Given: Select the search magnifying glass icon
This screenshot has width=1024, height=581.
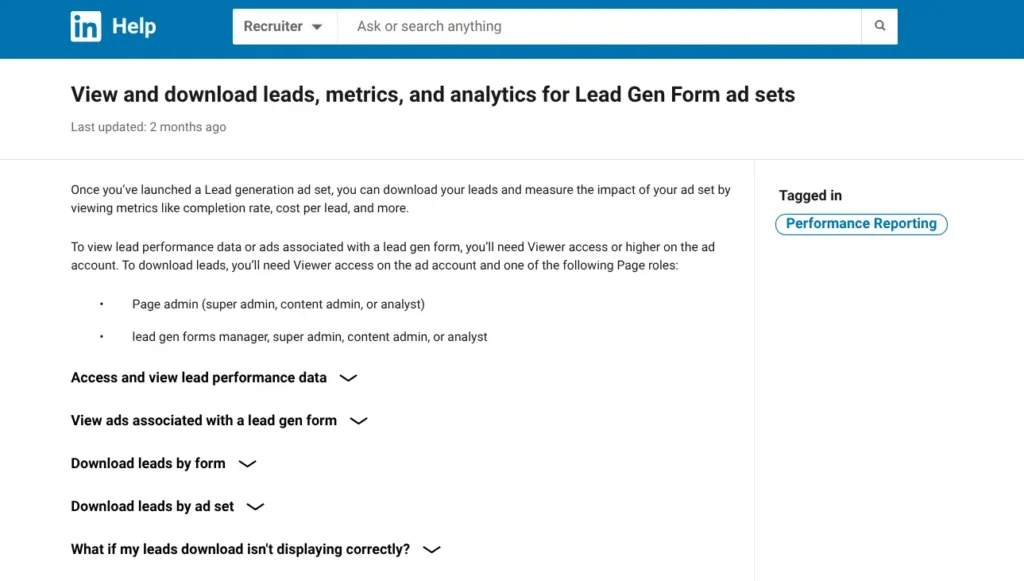Looking at the screenshot, I should pos(879,26).
